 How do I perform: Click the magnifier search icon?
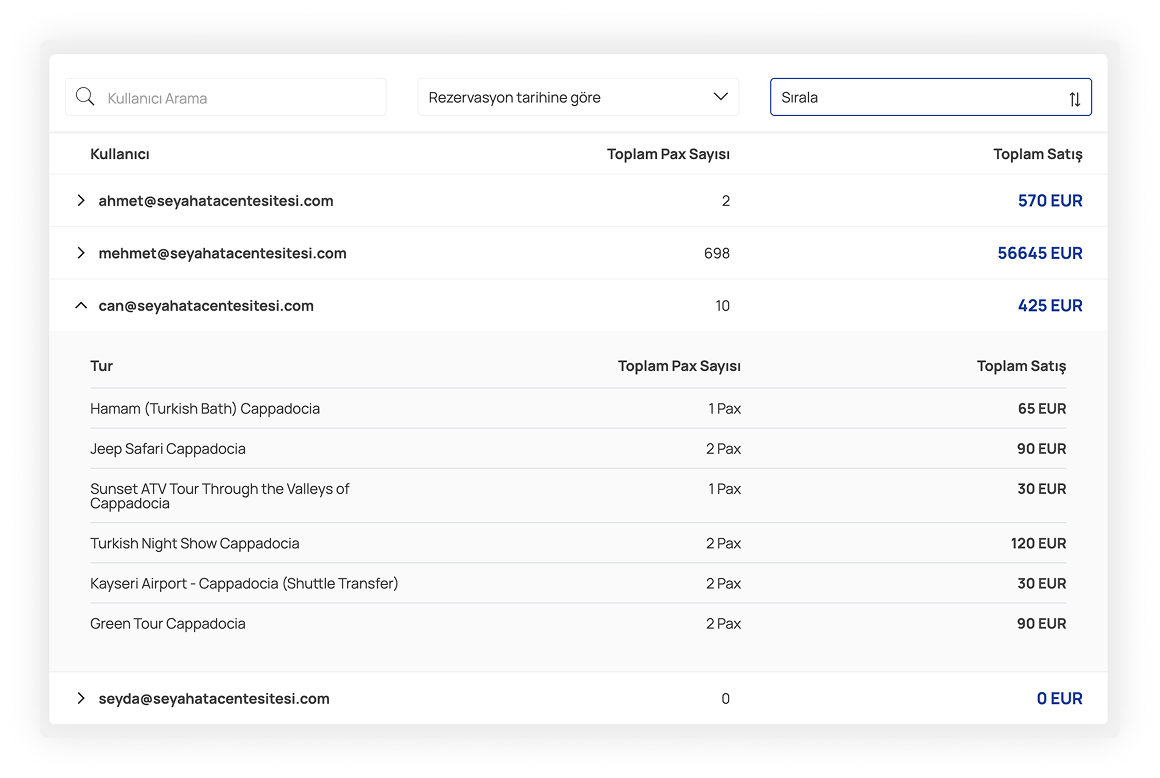click(x=85, y=97)
